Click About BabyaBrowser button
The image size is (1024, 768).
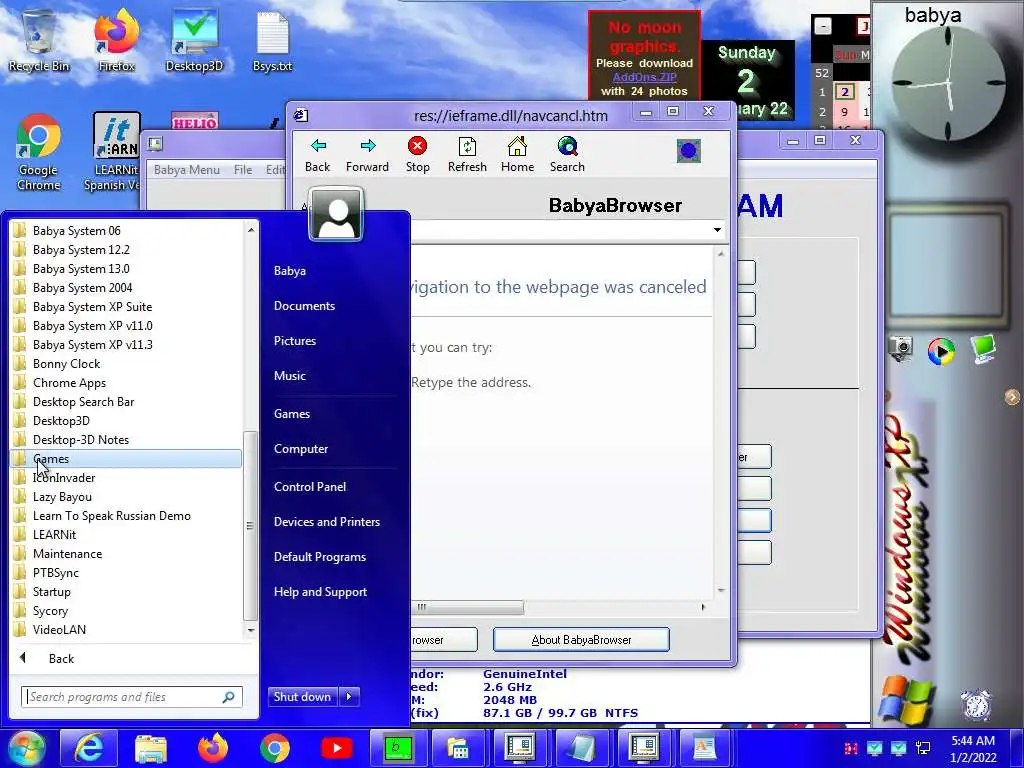click(581, 640)
